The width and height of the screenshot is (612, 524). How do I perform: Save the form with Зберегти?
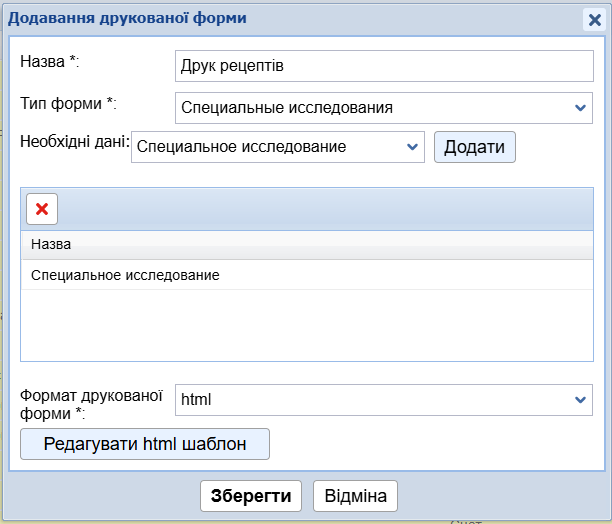[x=251, y=496]
